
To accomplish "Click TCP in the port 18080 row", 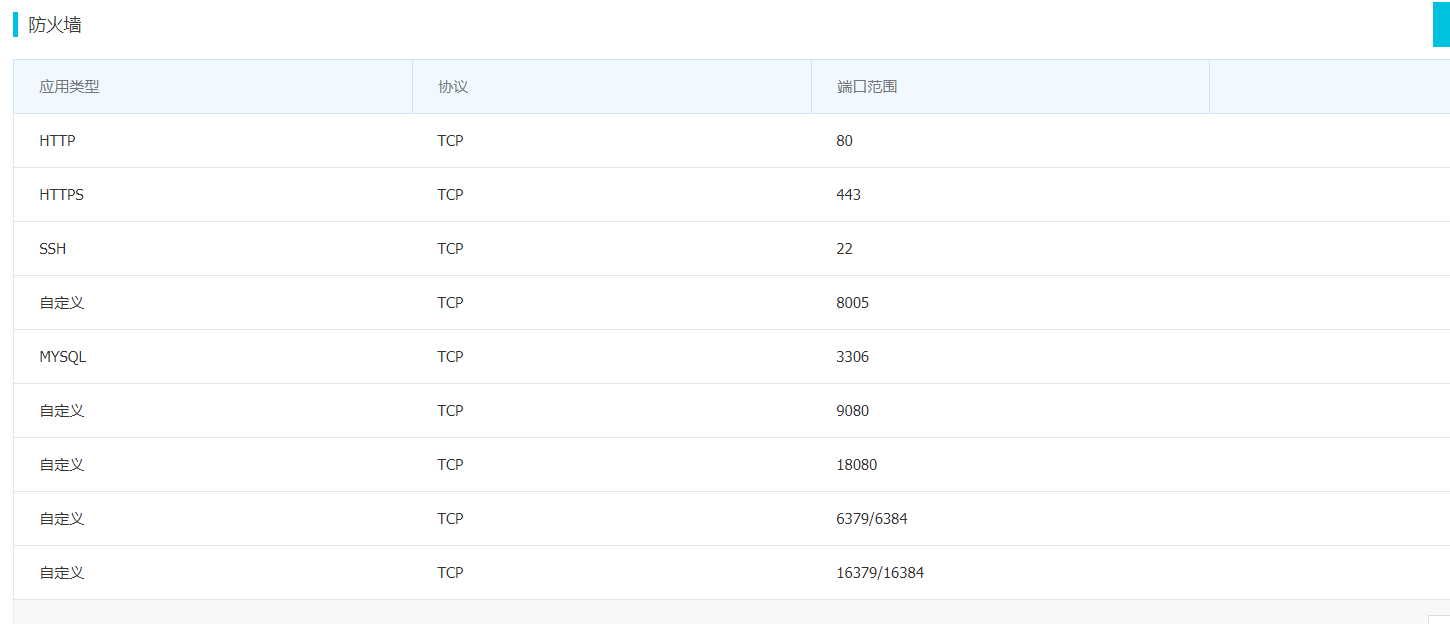I will pos(450,465).
